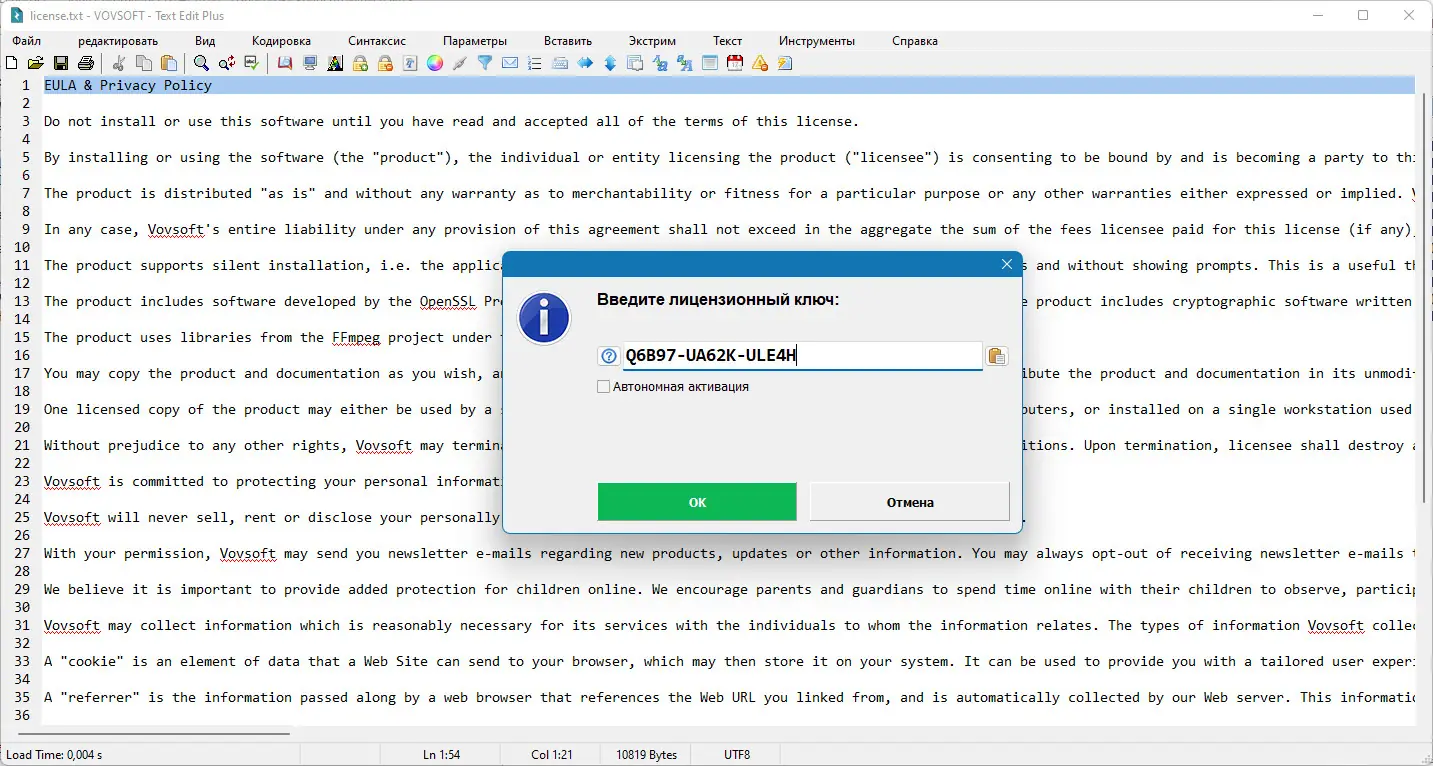Open the Вставить menu
This screenshot has width=1433, height=766.
click(x=568, y=41)
